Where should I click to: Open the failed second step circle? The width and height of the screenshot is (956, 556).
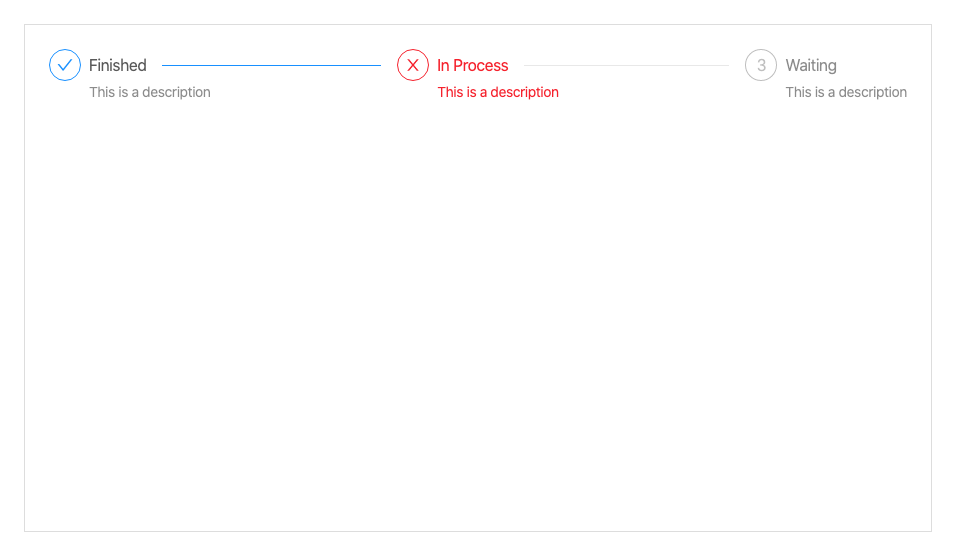tap(413, 65)
